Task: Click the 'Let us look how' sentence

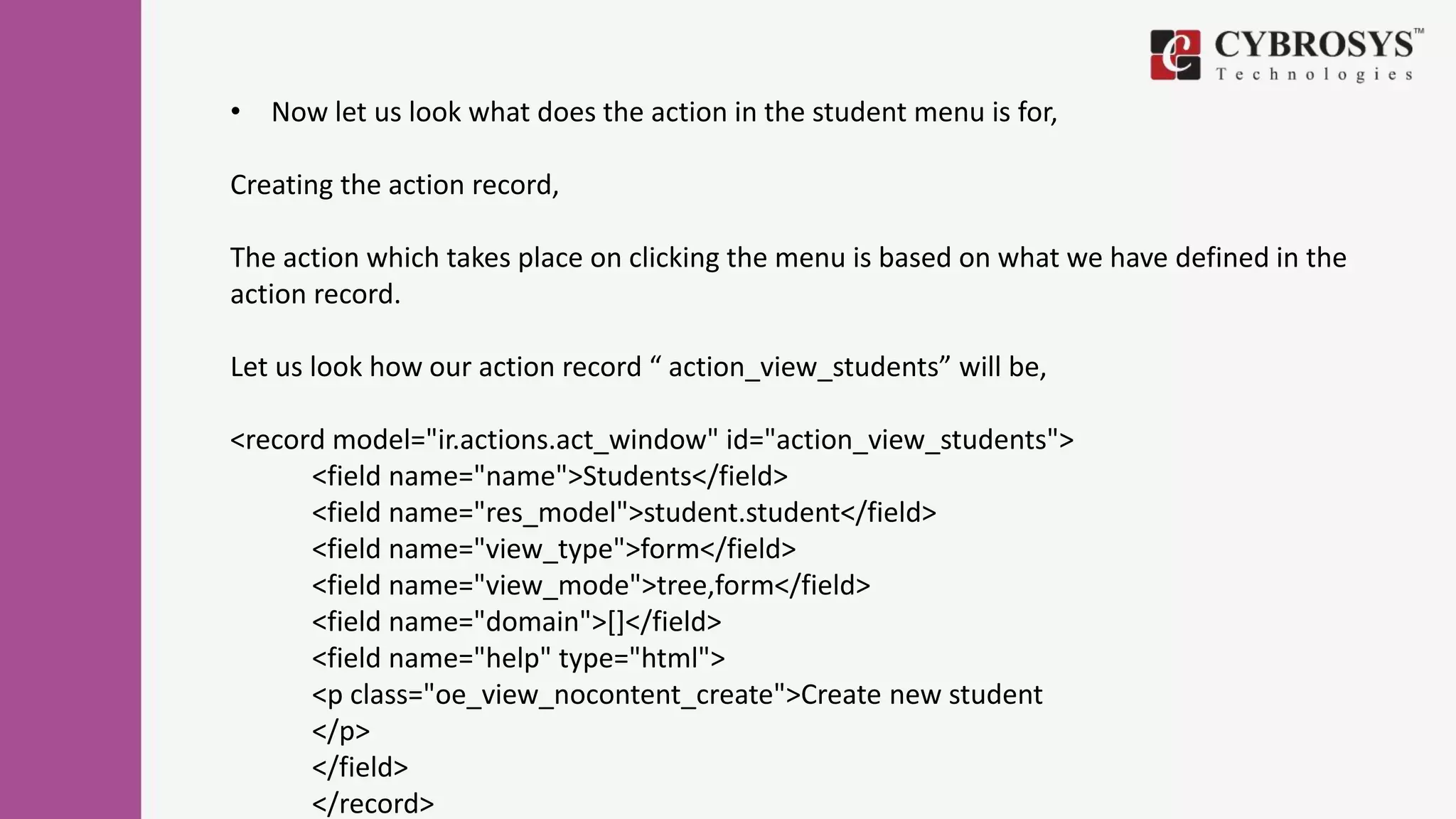Action: point(638,367)
